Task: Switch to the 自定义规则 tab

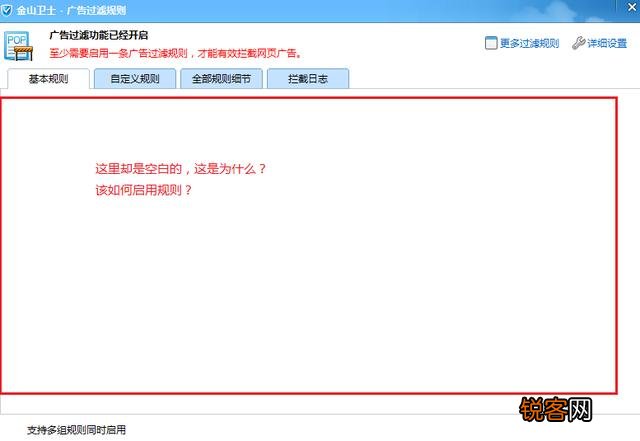Action: coord(135,79)
